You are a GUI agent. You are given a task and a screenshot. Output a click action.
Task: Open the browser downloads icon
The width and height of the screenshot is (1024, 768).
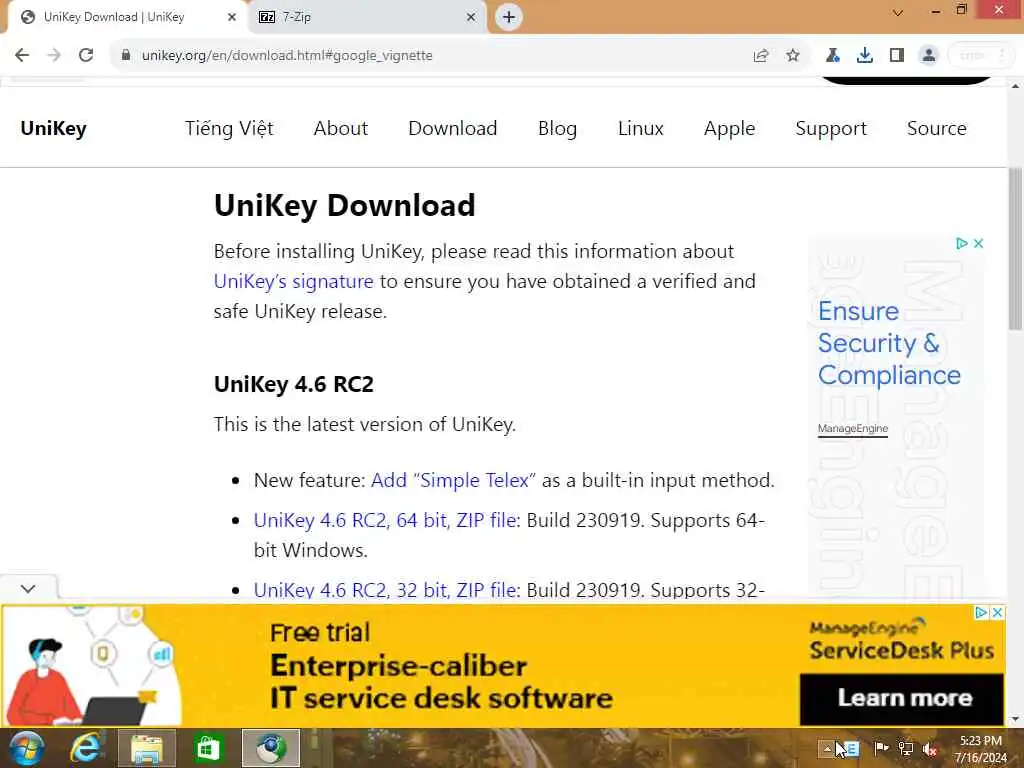865,56
